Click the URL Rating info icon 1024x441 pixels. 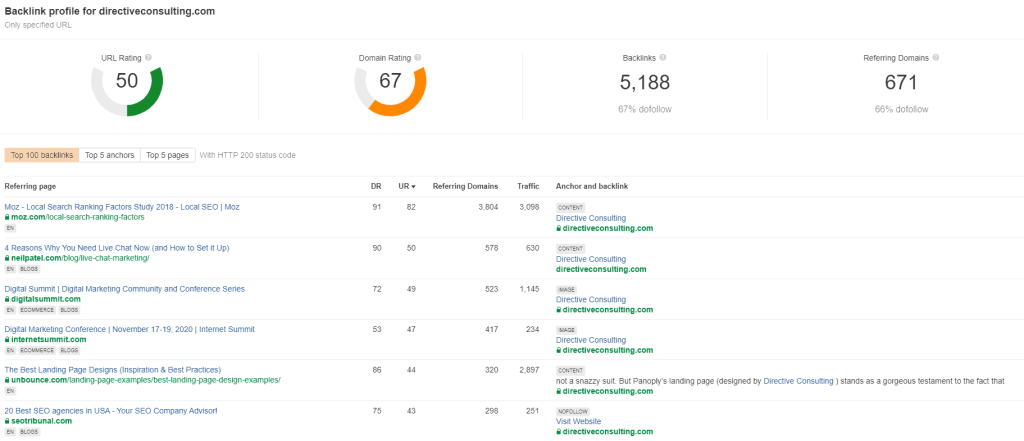click(x=148, y=57)
